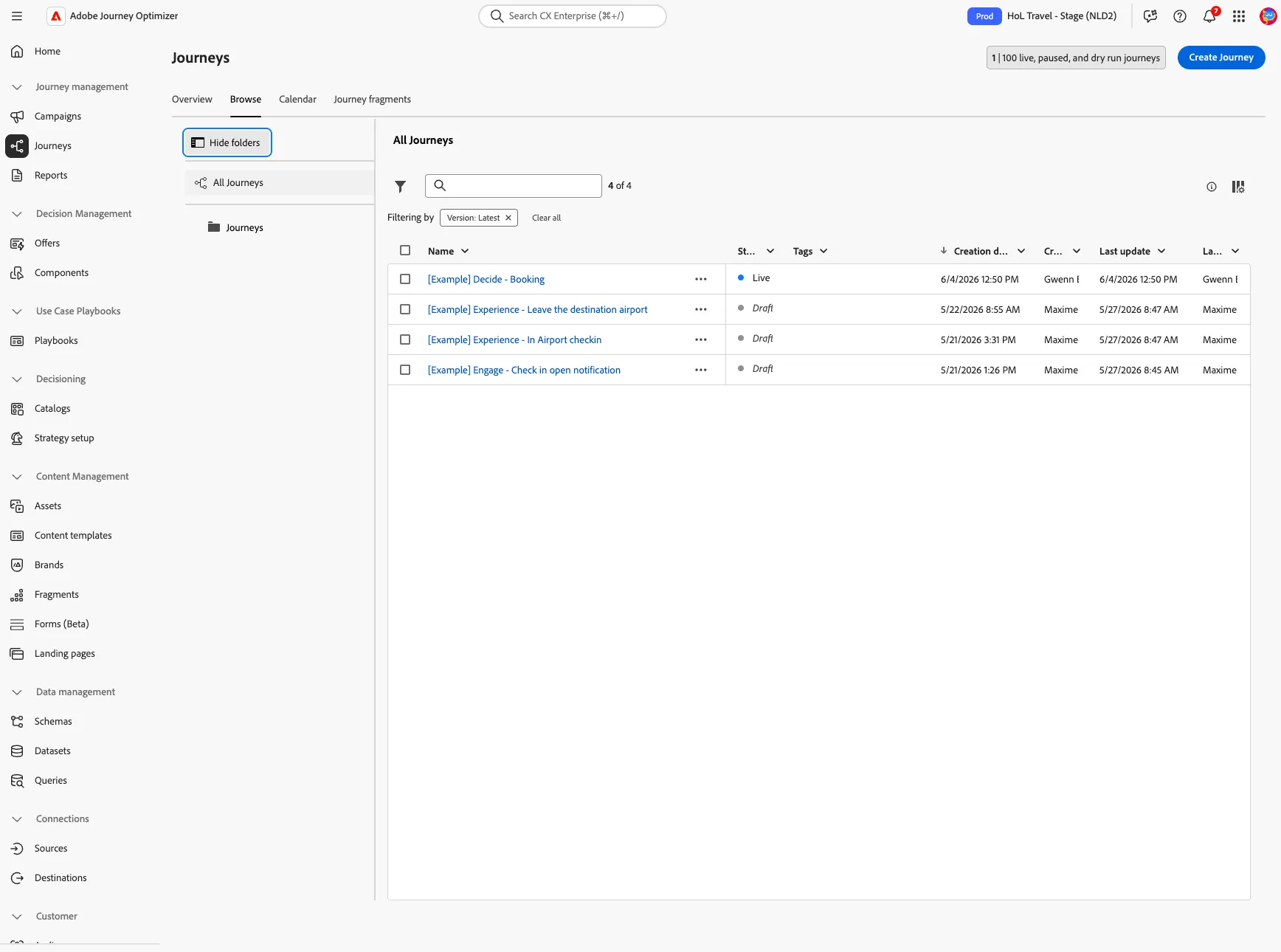Open the column customization icon
Image resolution: width=1281 pixels, height=952 pixels.
1238,187
